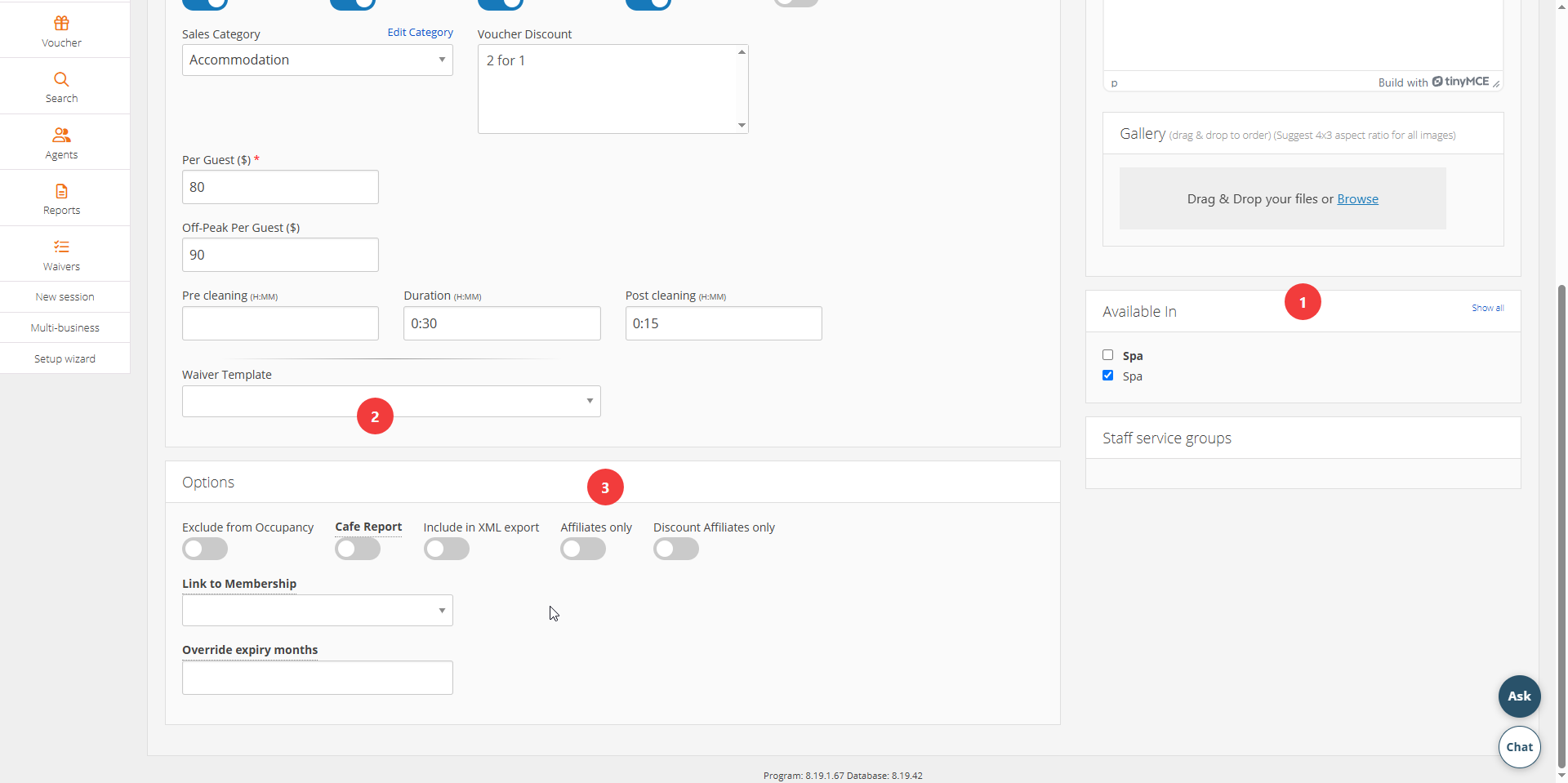Screen dimensions: 1568x783
Task: Untick the checked Spa checkbox
Action: pos(1108,376)
